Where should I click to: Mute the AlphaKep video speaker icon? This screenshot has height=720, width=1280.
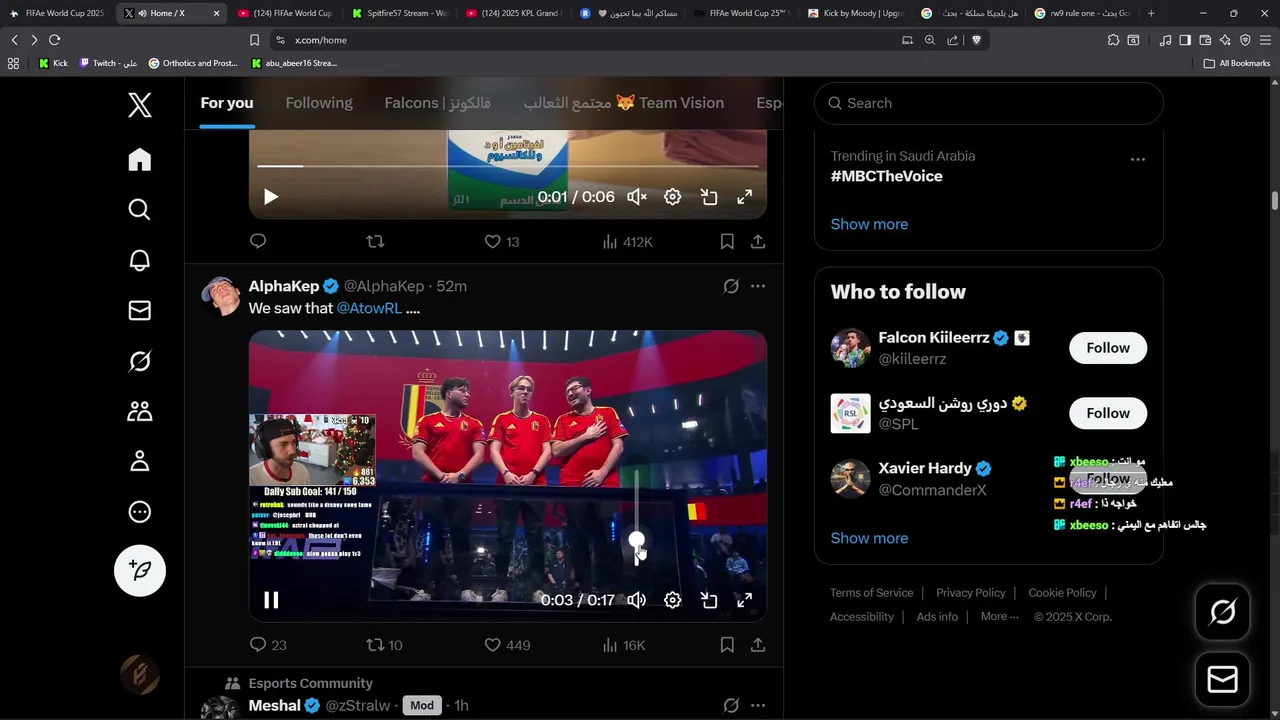[637, 600]
